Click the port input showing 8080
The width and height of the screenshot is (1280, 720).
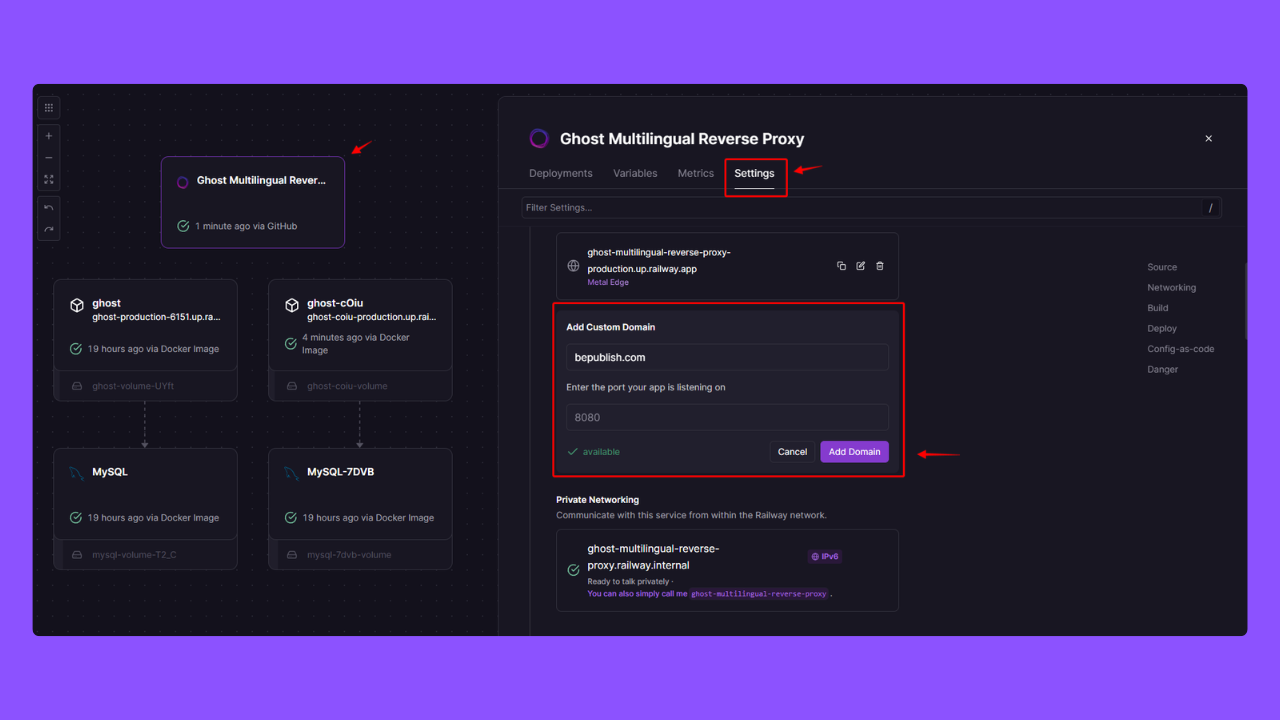pos(727,417)
